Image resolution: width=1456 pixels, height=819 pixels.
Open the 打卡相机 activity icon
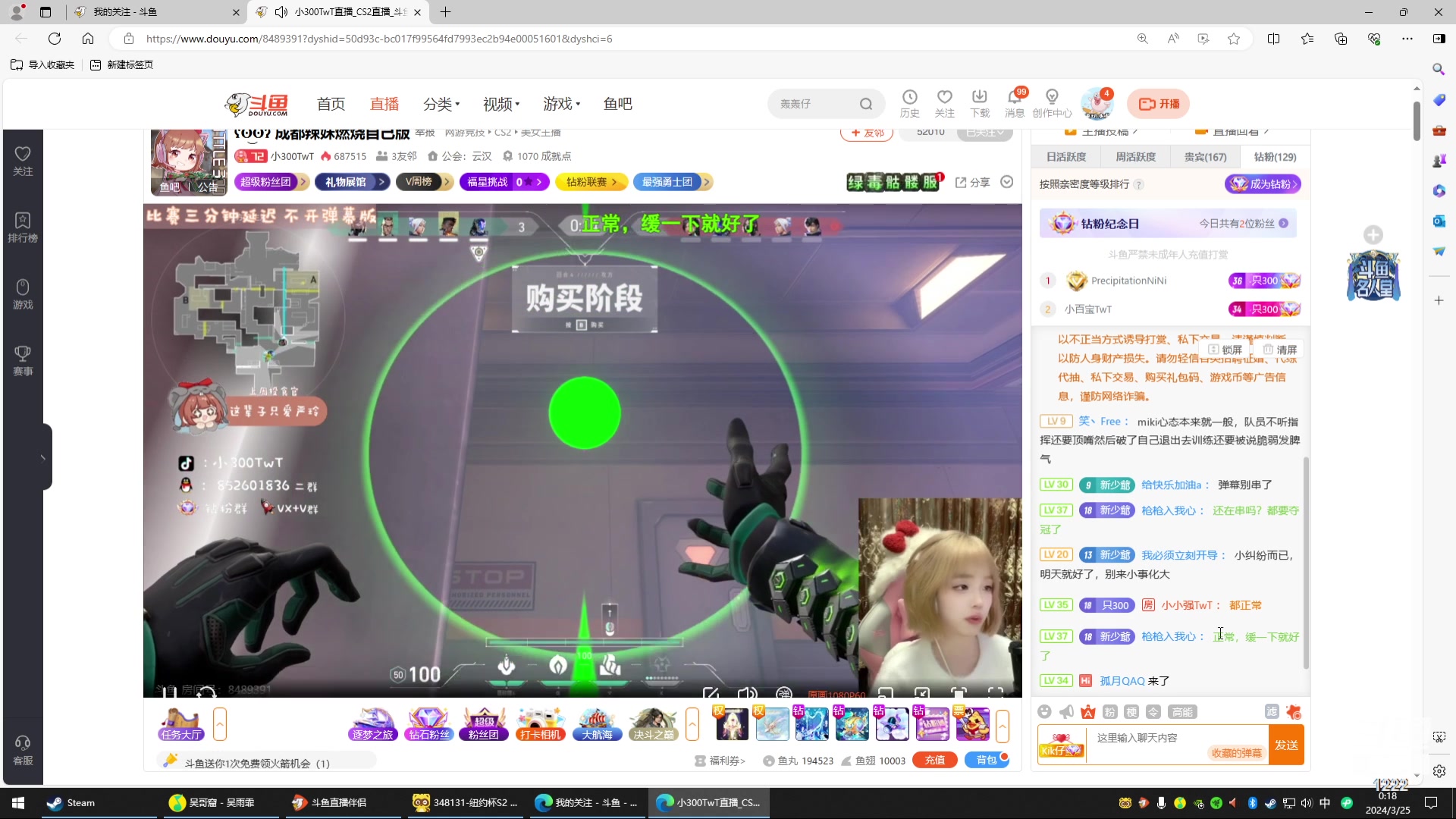pyautogui.click(x=541, y=724)
